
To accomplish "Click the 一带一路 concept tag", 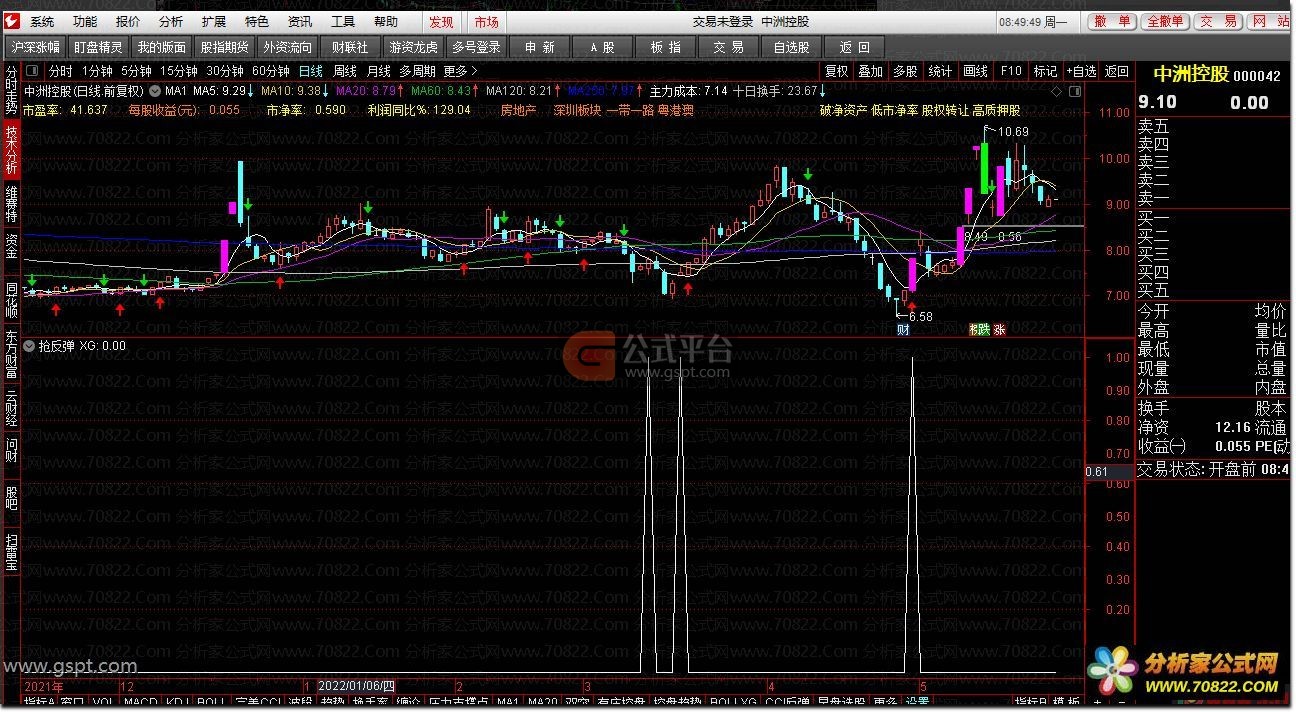I will pos(631,111).
